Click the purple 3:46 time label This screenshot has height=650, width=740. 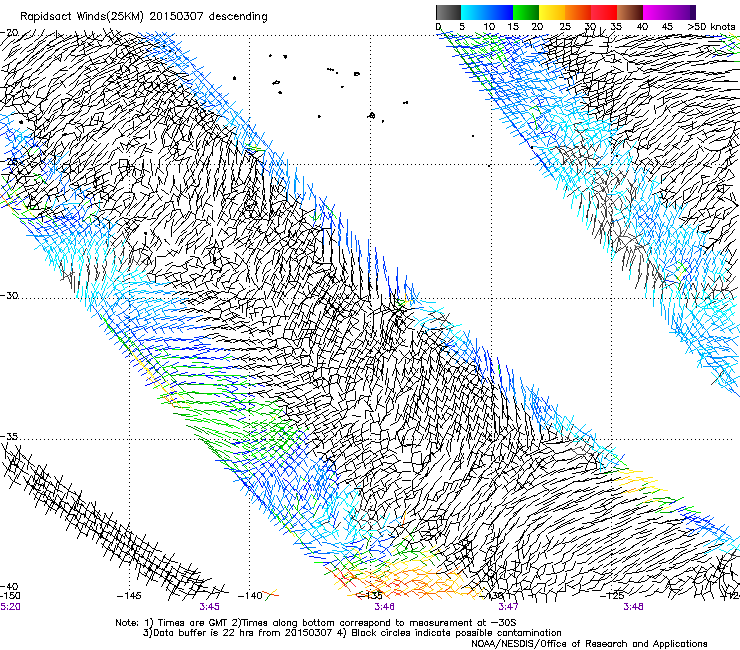(384, 606)
